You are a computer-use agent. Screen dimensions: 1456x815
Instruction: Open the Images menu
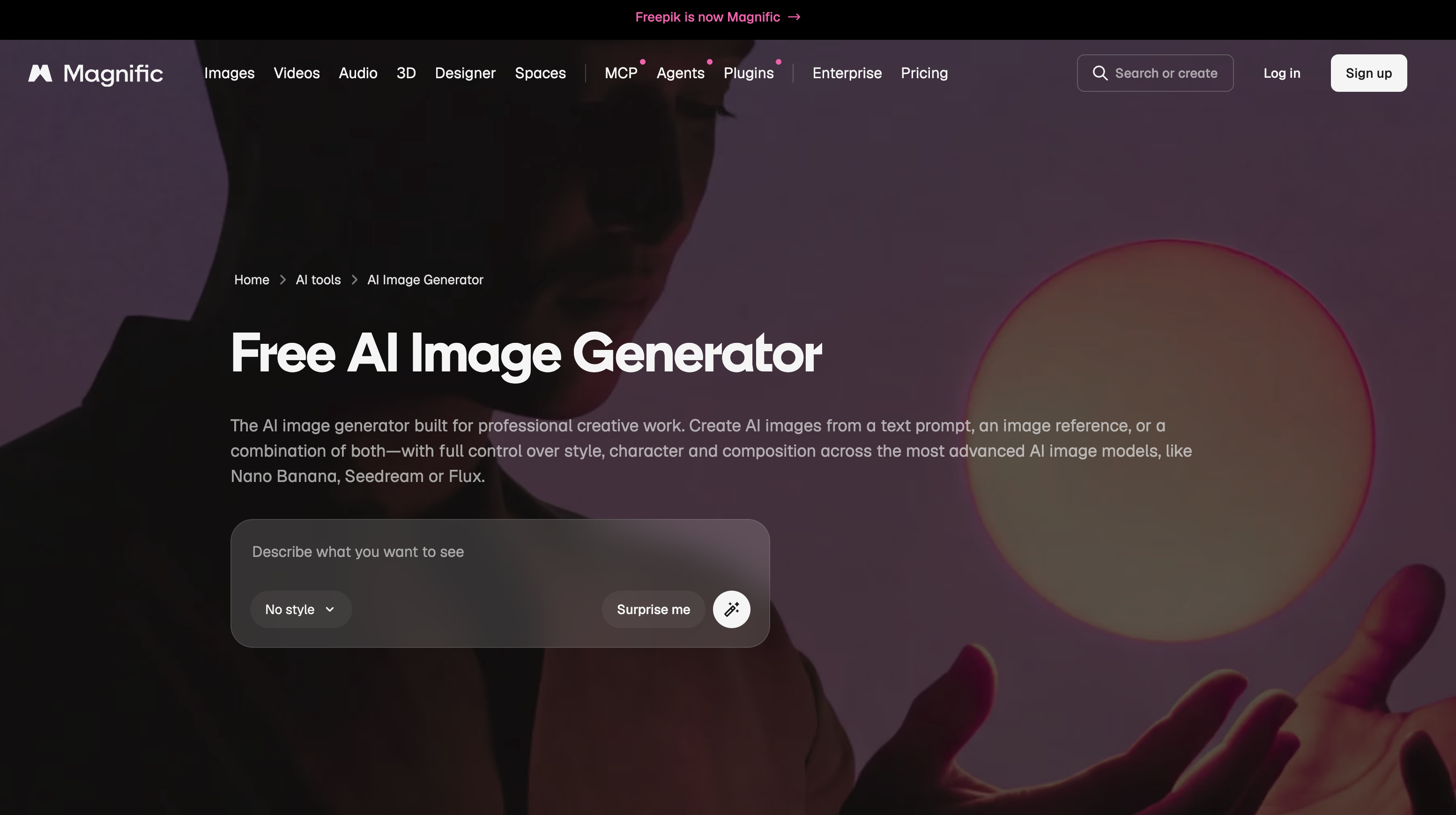(x=230, y=73)
